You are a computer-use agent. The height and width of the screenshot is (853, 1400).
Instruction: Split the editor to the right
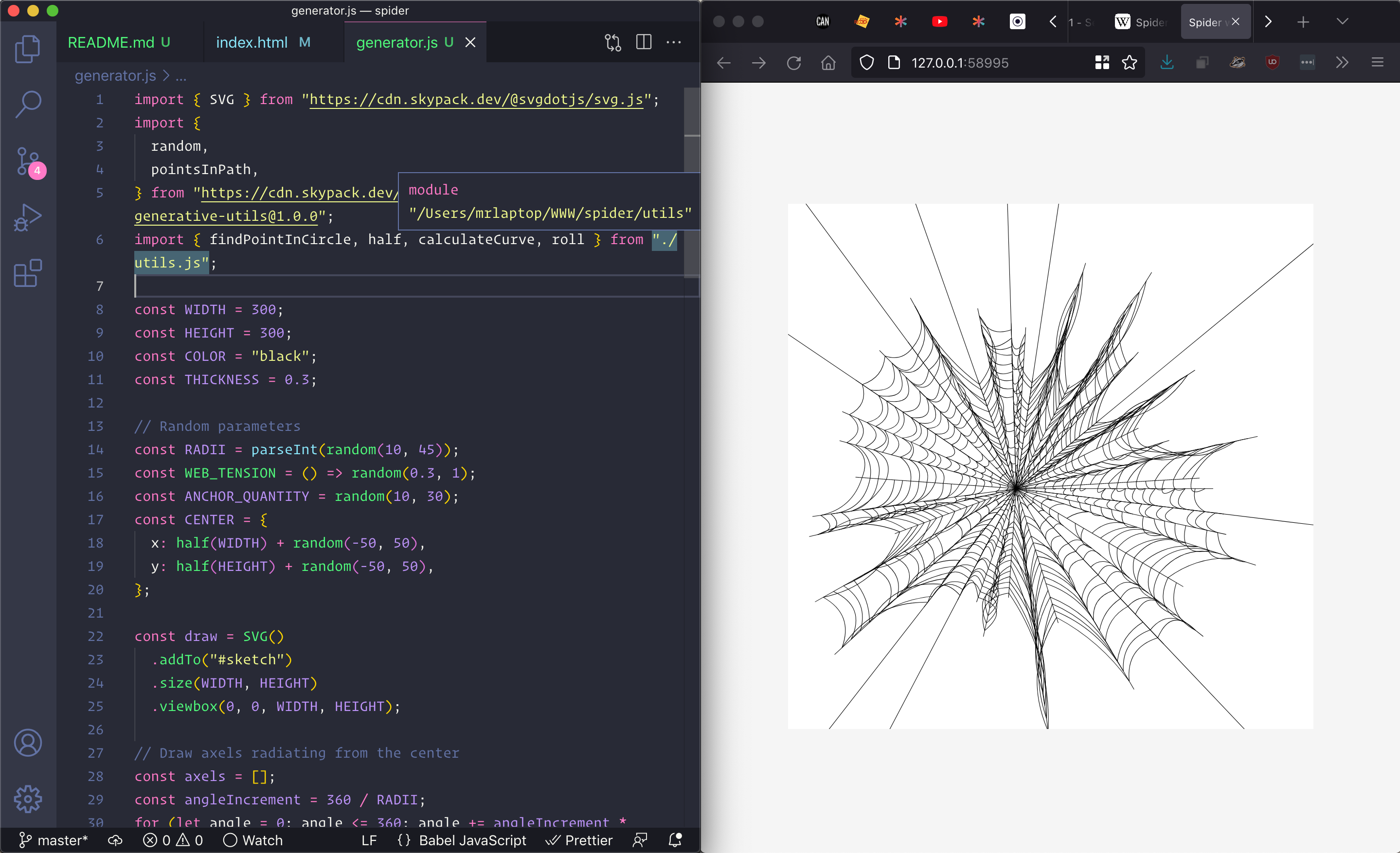[644, 42]
